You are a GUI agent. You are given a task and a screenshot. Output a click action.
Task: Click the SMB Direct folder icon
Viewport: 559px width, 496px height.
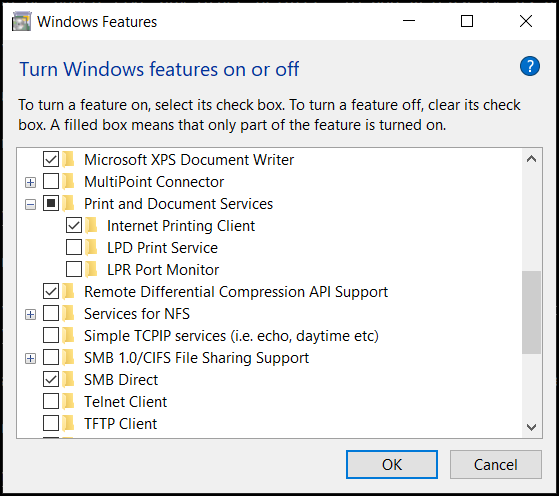[68, 380]
